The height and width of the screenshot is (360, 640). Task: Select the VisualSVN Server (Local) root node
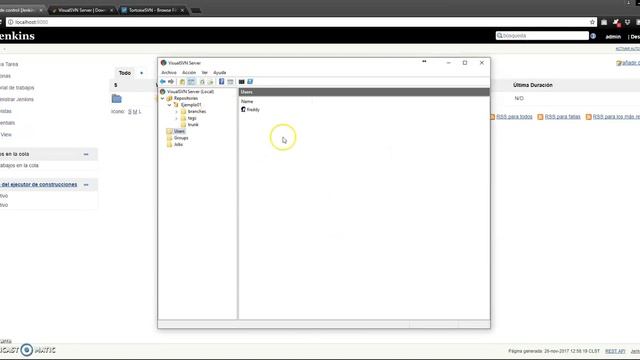click(190, 91)
